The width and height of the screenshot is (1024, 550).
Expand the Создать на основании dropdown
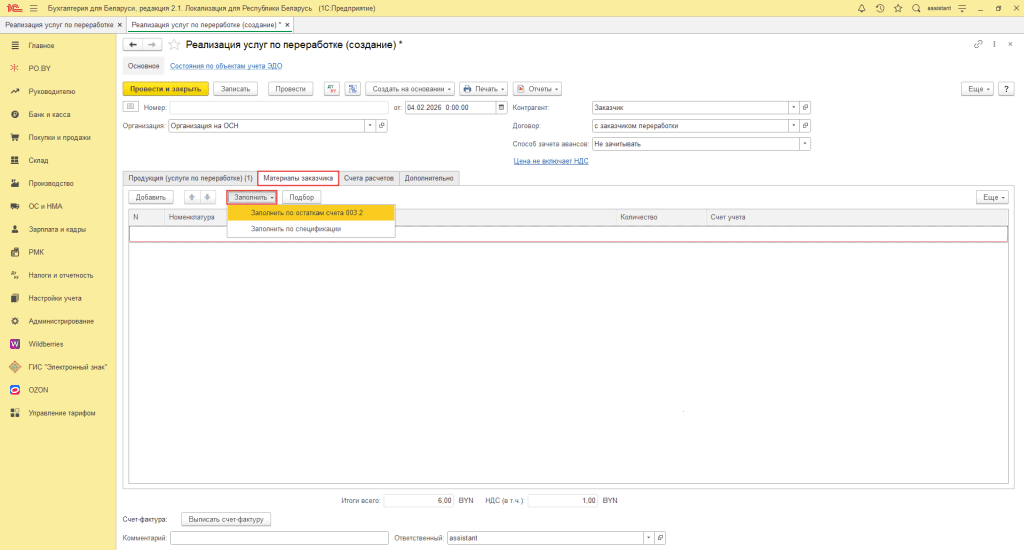(410, 89)
